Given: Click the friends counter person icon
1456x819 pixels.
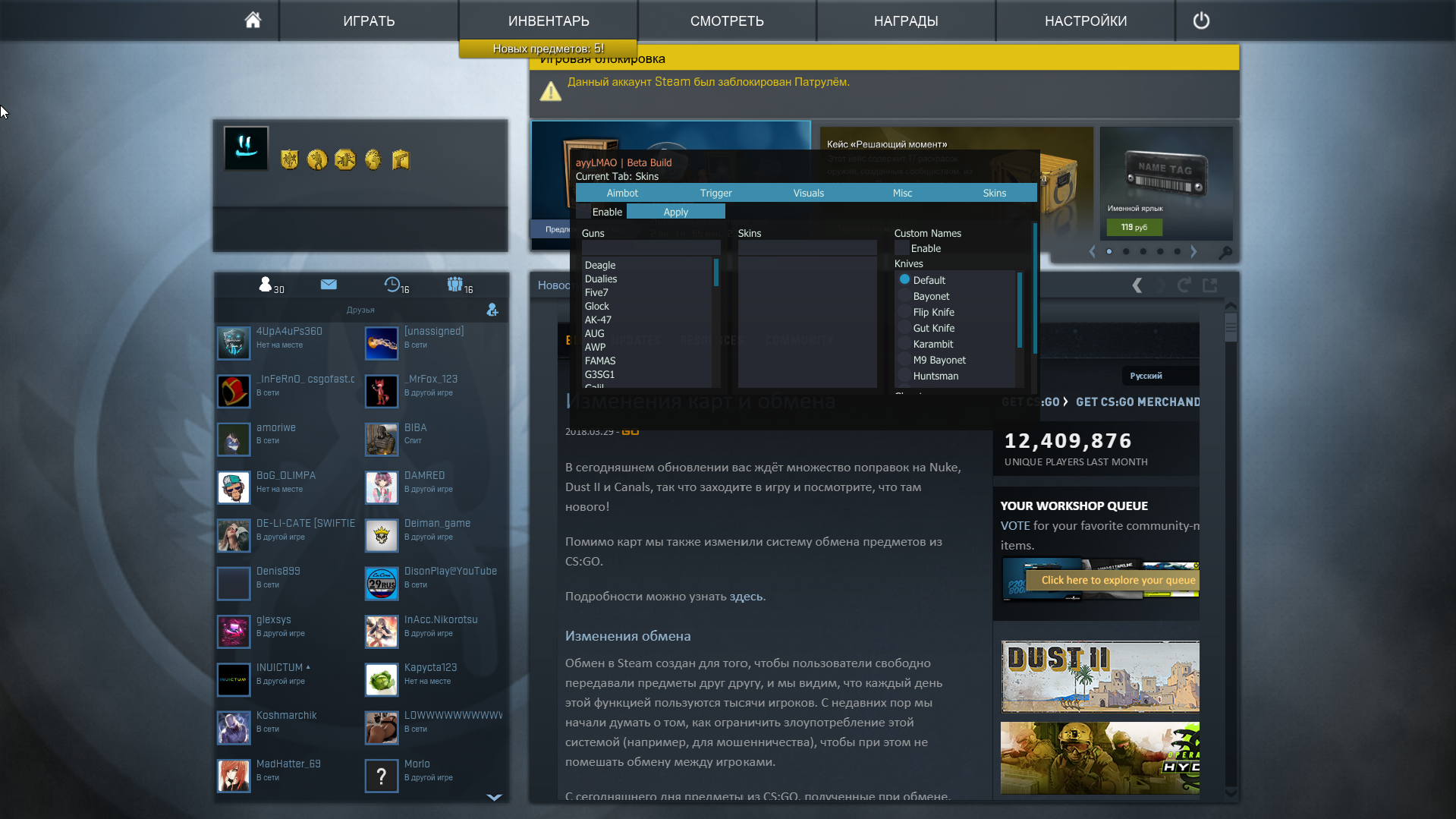Looking at the screenshot, I should [x=266, y=284].
